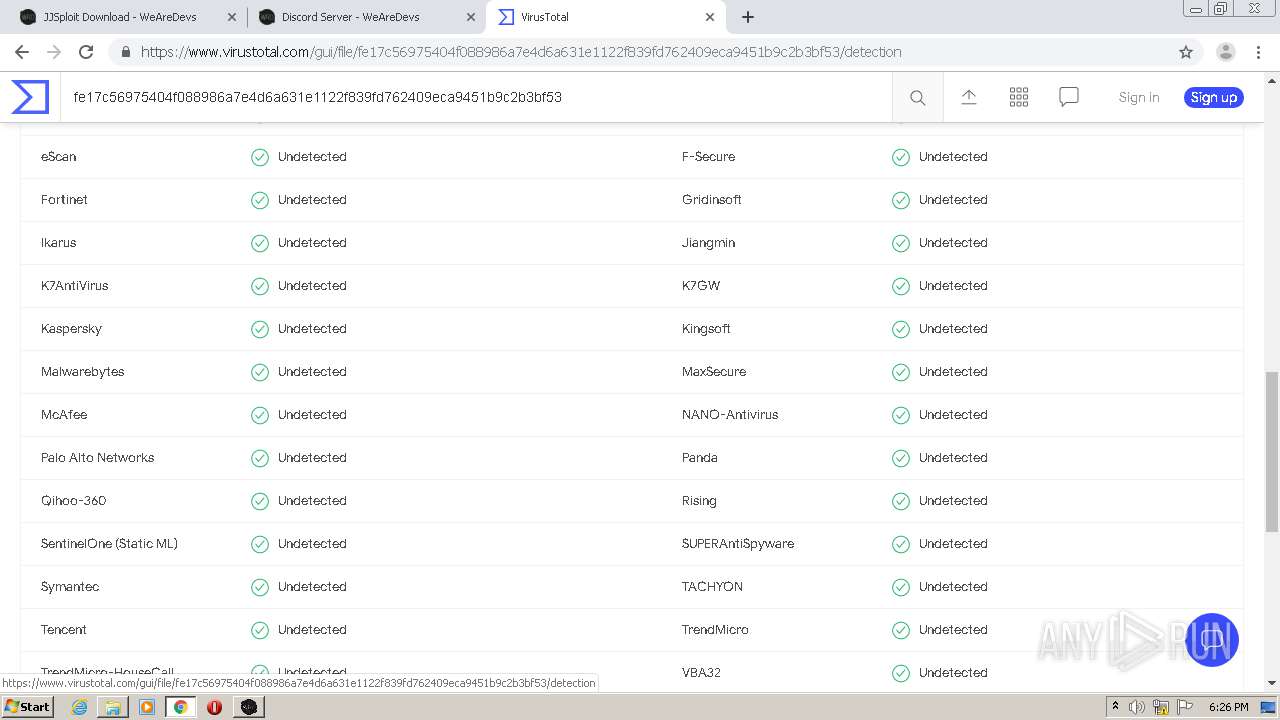Click the Kingsoft engine name
Image resolution: width=1280 pixels, height=720 pixels.
coord(706,329)
